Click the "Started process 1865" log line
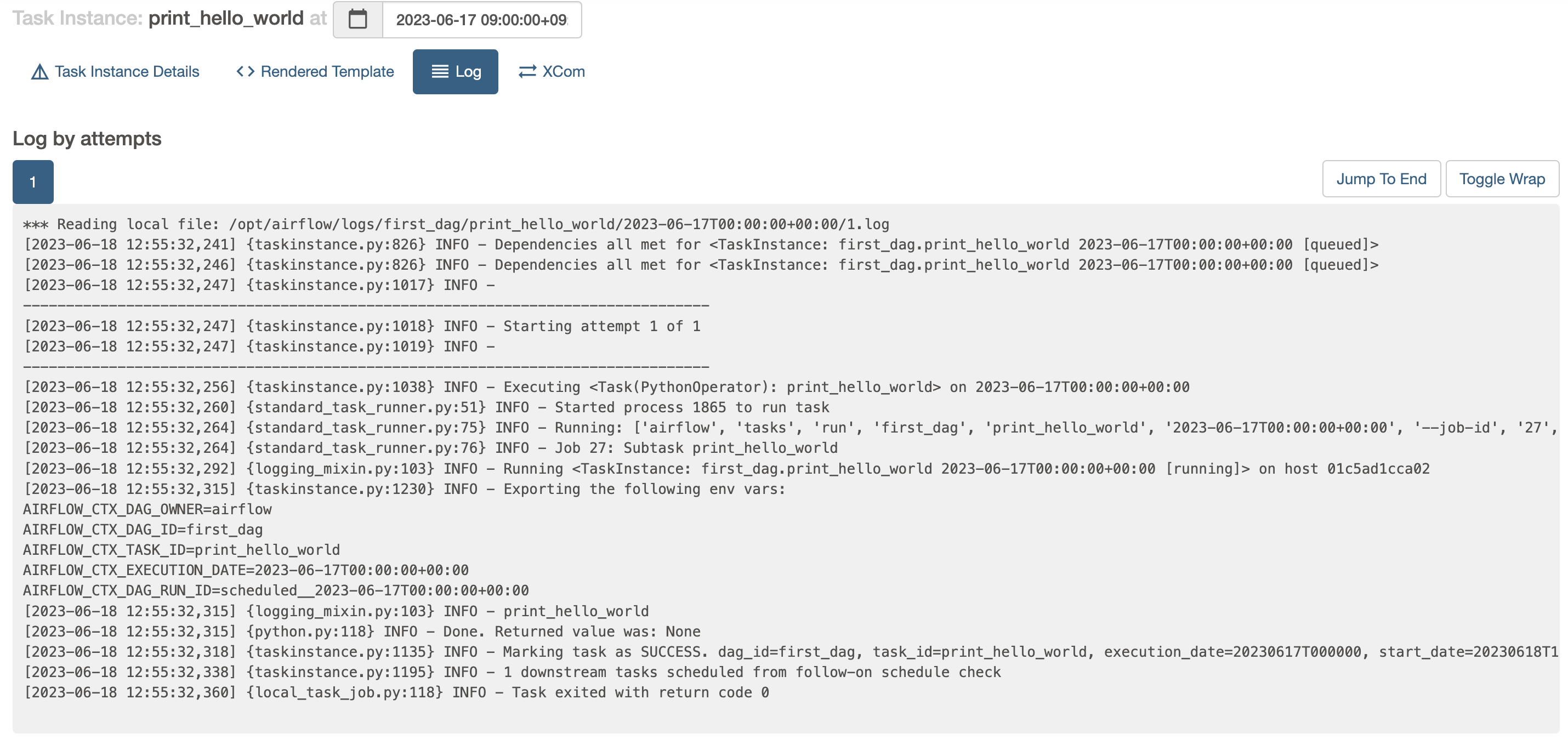This screenshot has height=739, width=1568. (x=426, y=407)
